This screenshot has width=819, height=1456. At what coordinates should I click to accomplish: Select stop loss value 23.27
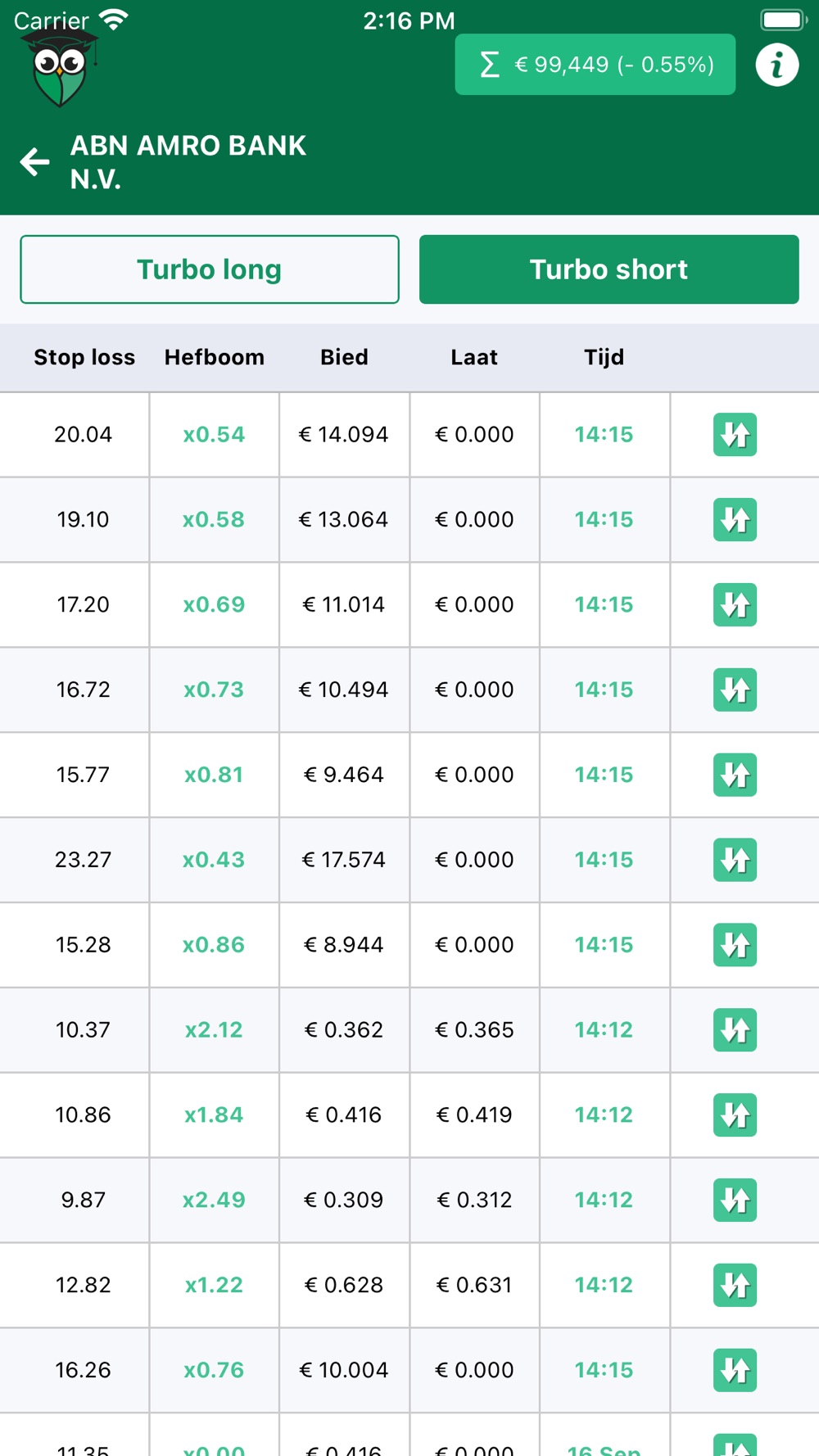coord(83,861)
